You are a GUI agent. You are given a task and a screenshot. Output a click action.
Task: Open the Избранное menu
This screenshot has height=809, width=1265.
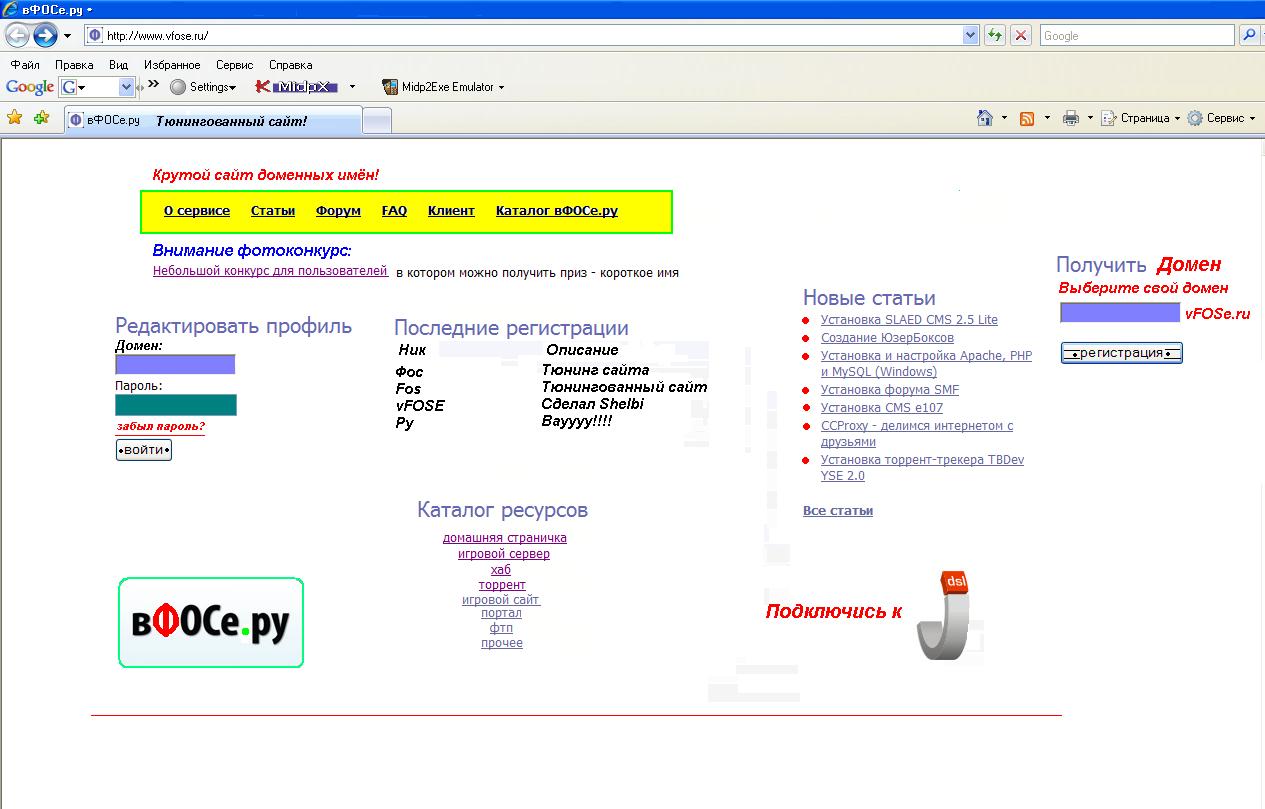(172, 65)
